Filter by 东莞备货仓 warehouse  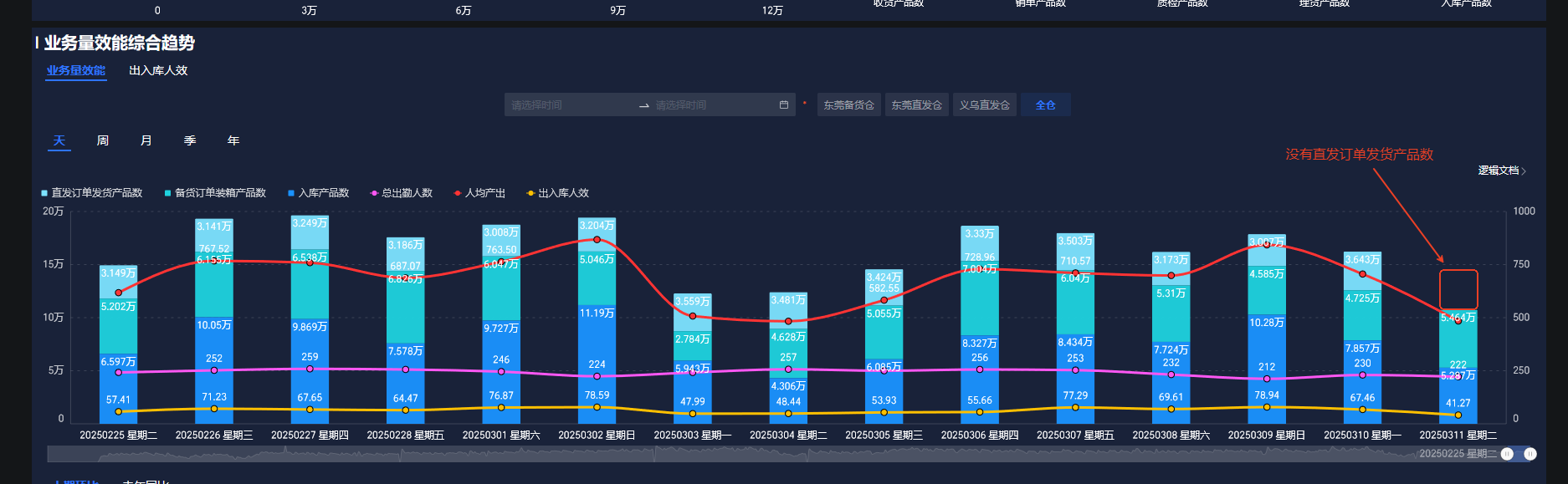tap(848, 105)
